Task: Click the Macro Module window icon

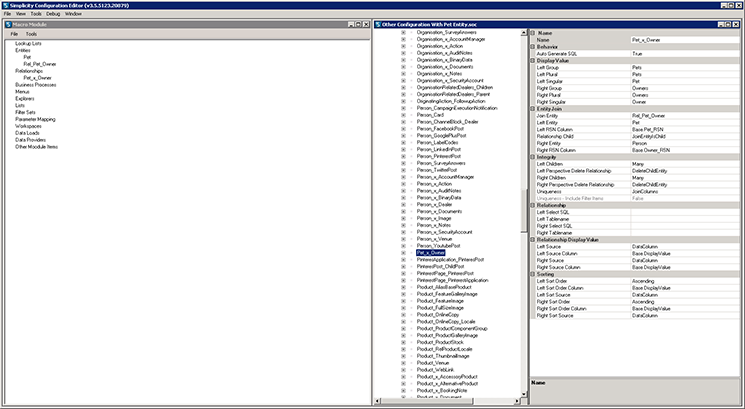Action: tap(8, 24)
